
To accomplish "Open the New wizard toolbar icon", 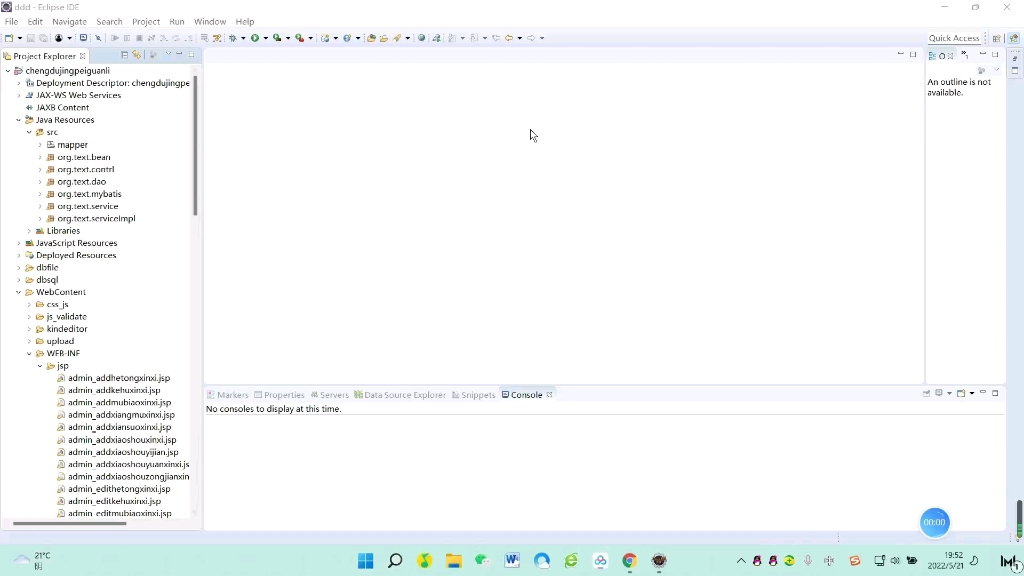I will pyautogui.click(x=9, y=38).
